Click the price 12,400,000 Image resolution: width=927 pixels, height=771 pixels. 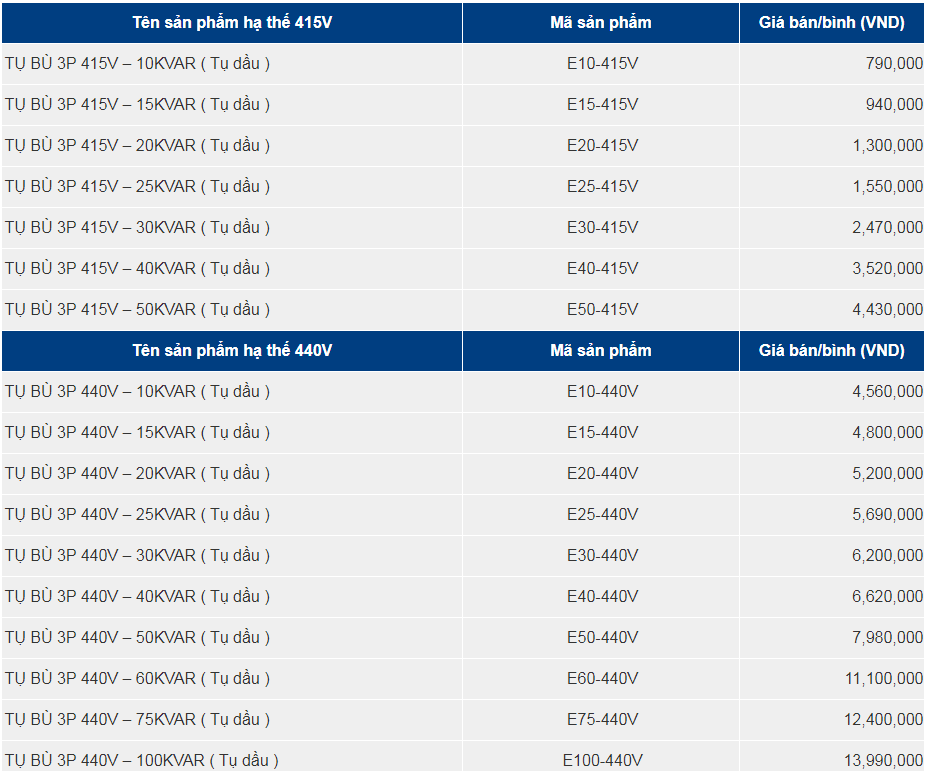tap(883, 719)
